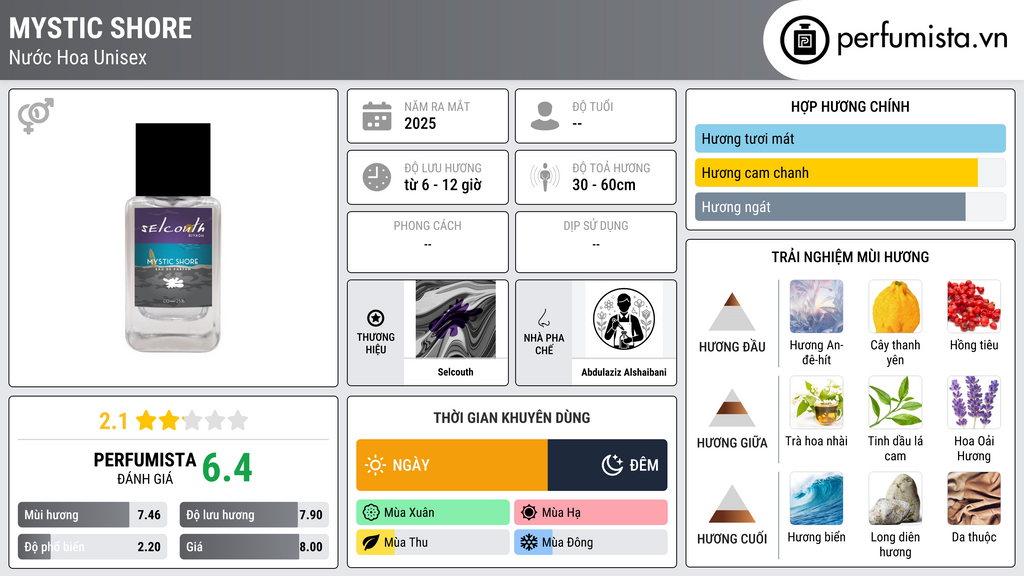The image size is (1024, 576).
Task: Click the nose icon above Nhà pha chế
Action: pos(543,318)
